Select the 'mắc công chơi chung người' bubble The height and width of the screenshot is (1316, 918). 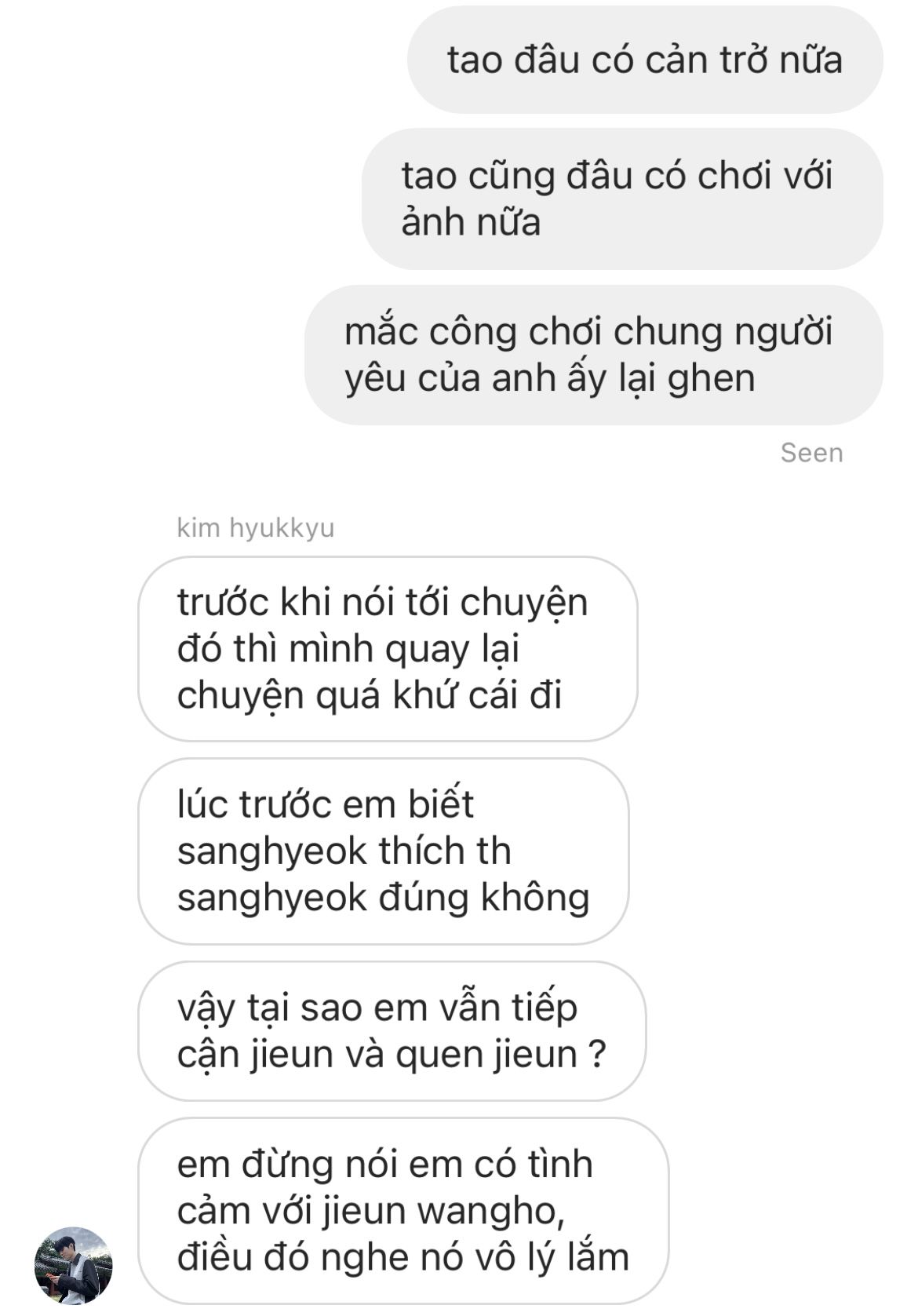tap(594, 355)
